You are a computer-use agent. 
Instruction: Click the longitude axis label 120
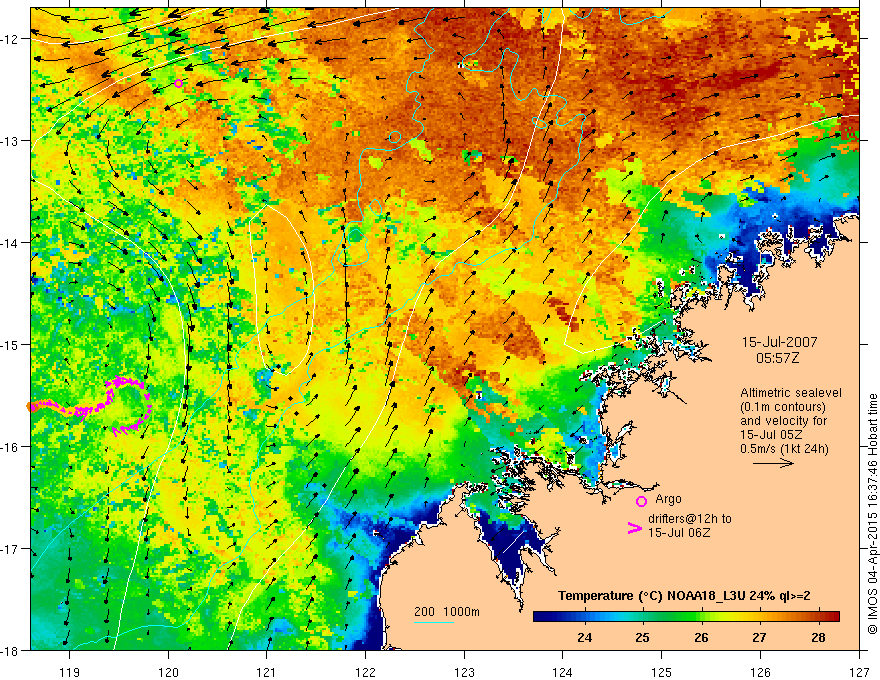pyautogui.click(x=168, y=672)
